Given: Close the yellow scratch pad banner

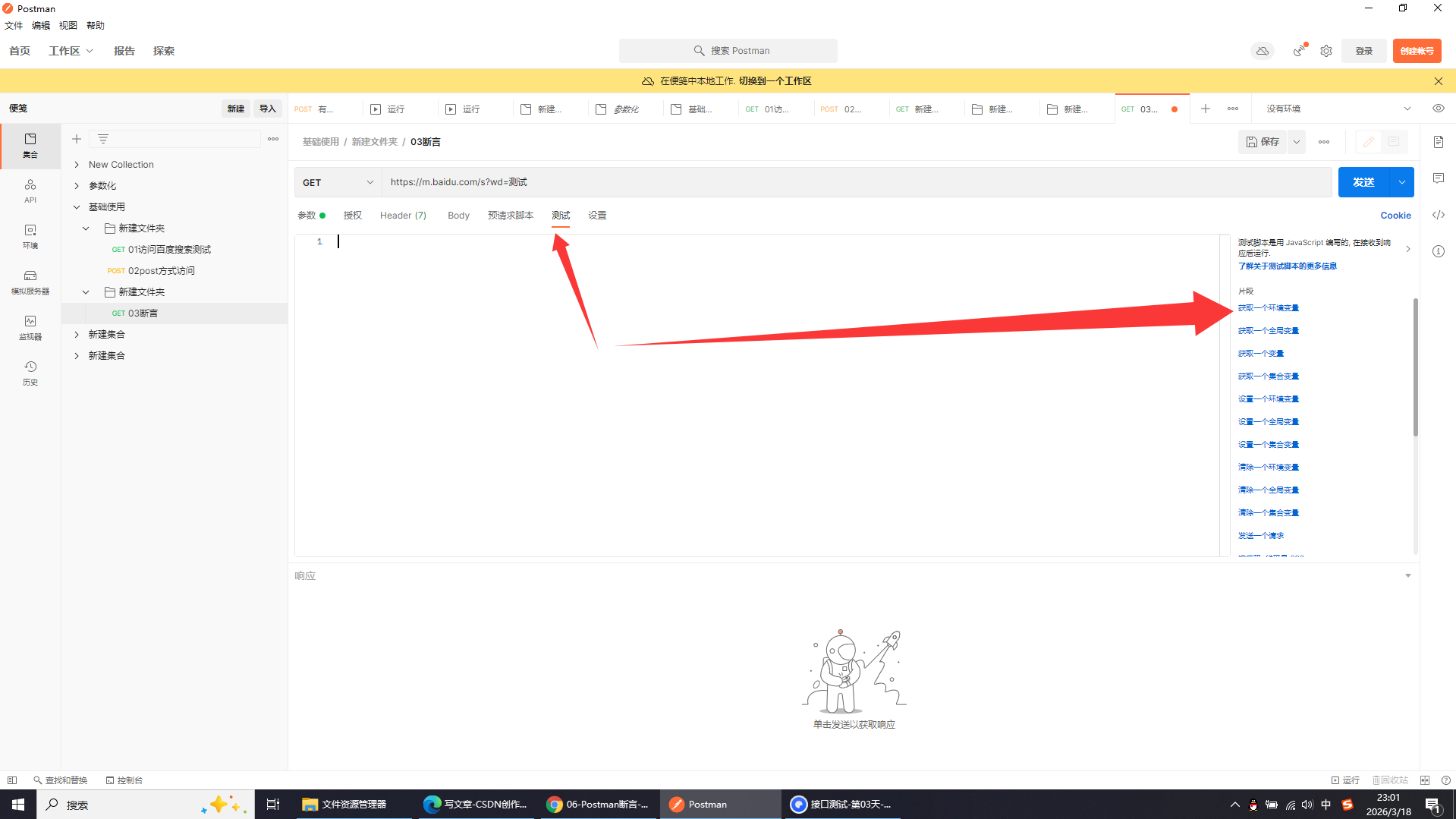Looking at the screenshot, I should [1439, 81].
